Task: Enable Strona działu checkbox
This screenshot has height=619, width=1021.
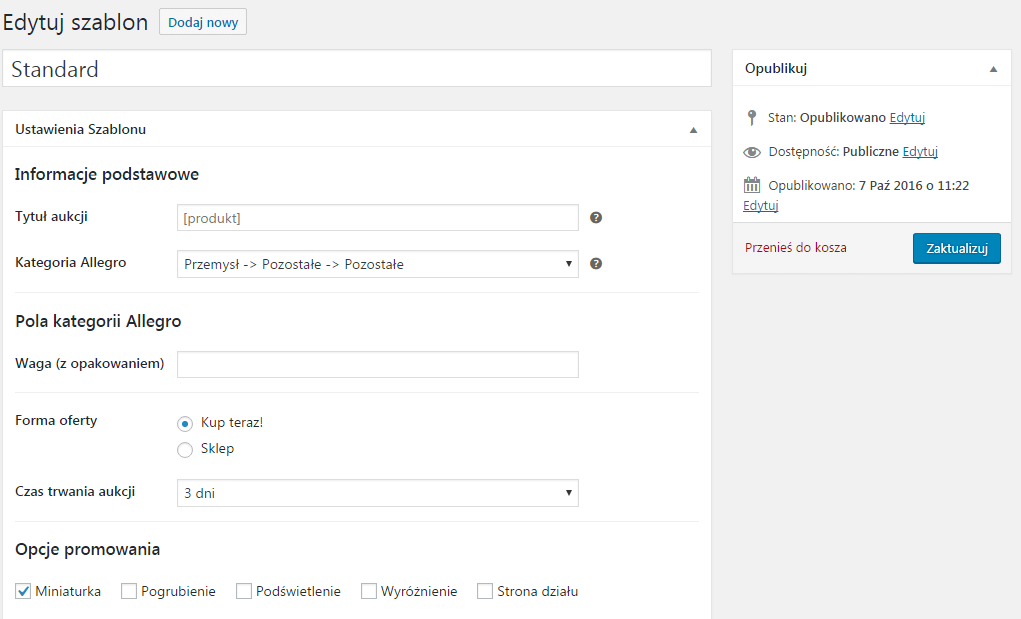Action: (485, 591)
